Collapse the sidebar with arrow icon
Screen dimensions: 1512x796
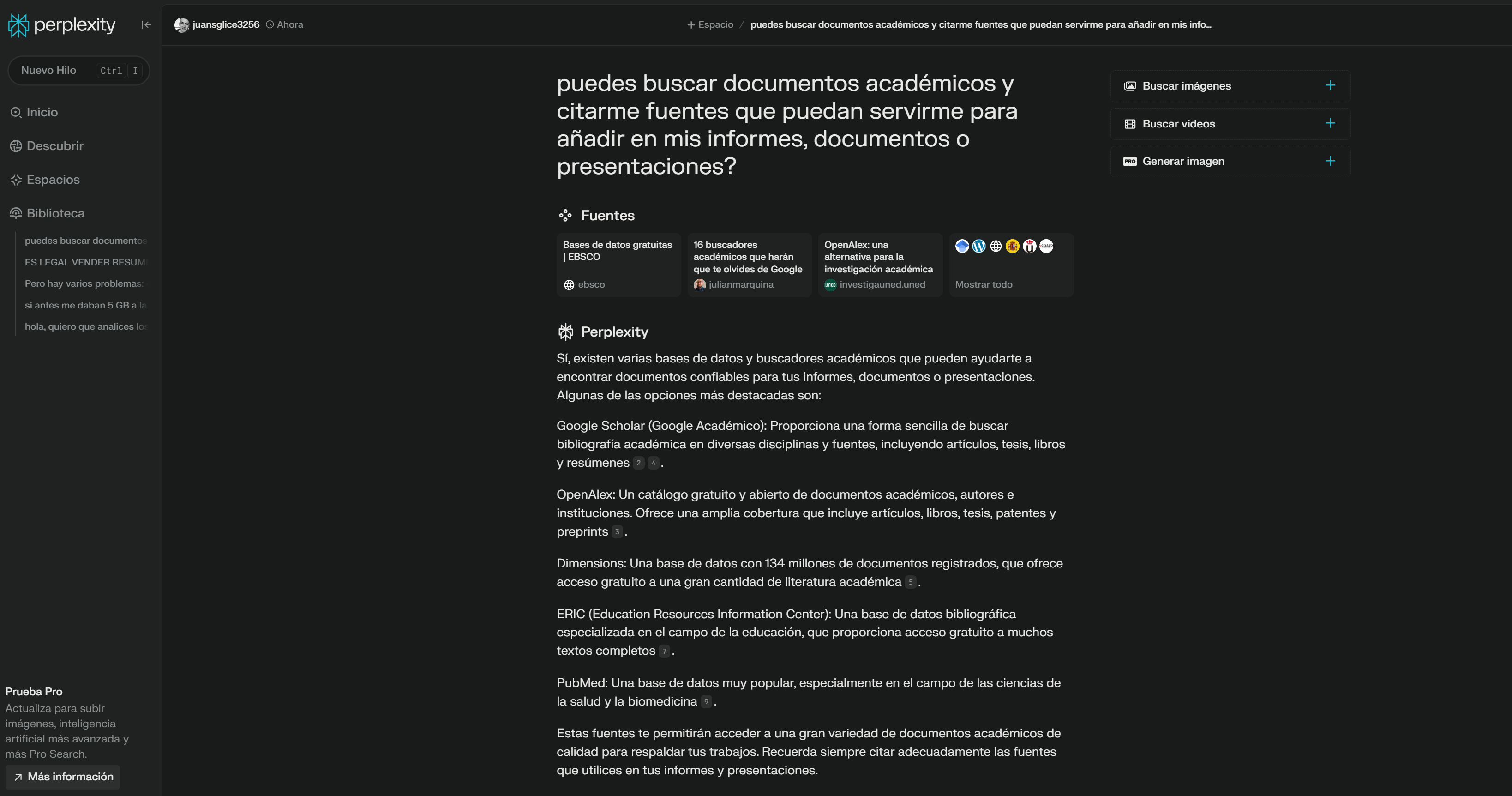(146, 24)
